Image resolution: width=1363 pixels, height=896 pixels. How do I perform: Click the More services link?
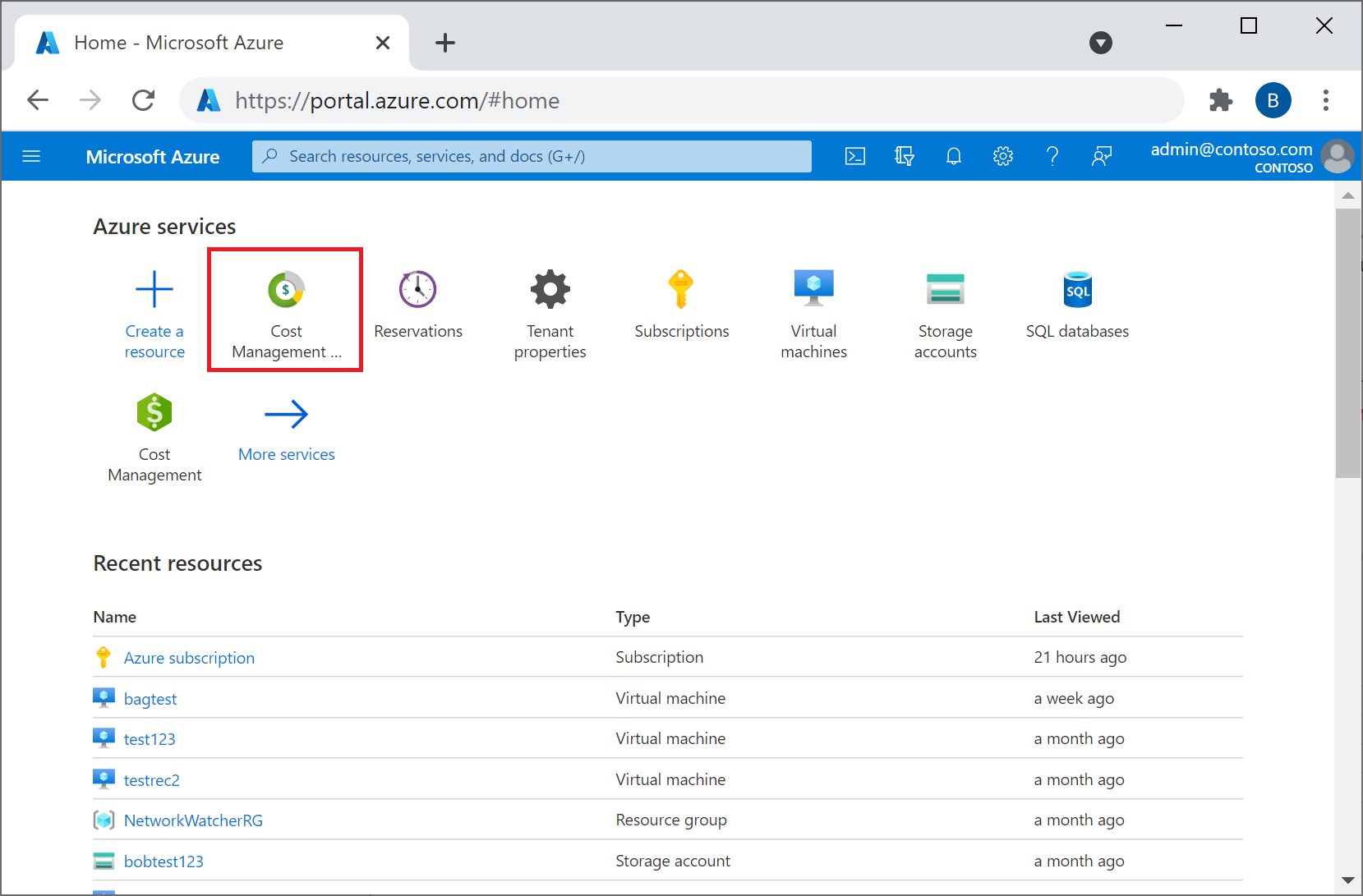click(x=286, y=454)
